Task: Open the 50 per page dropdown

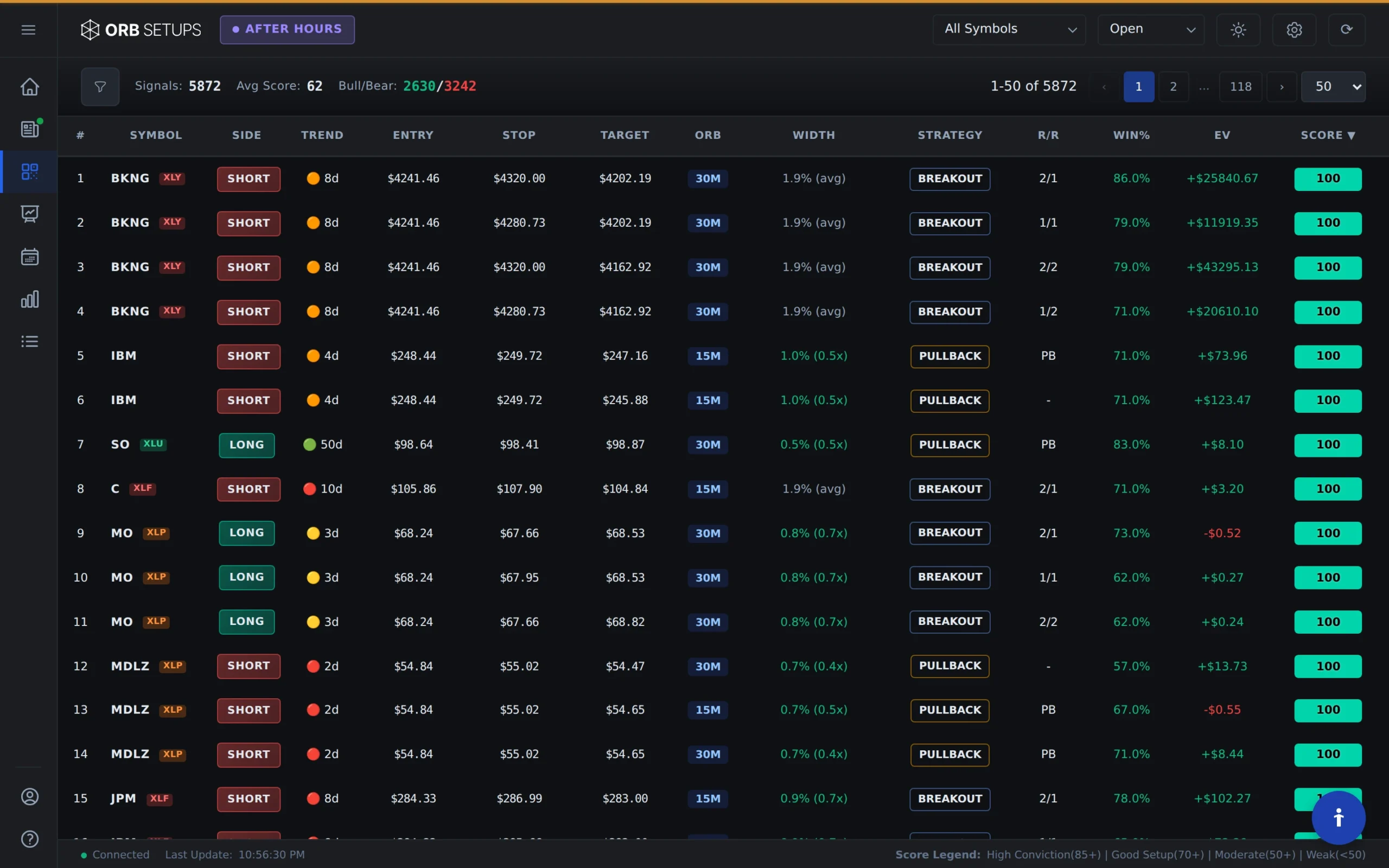Action: [1333, 87]
